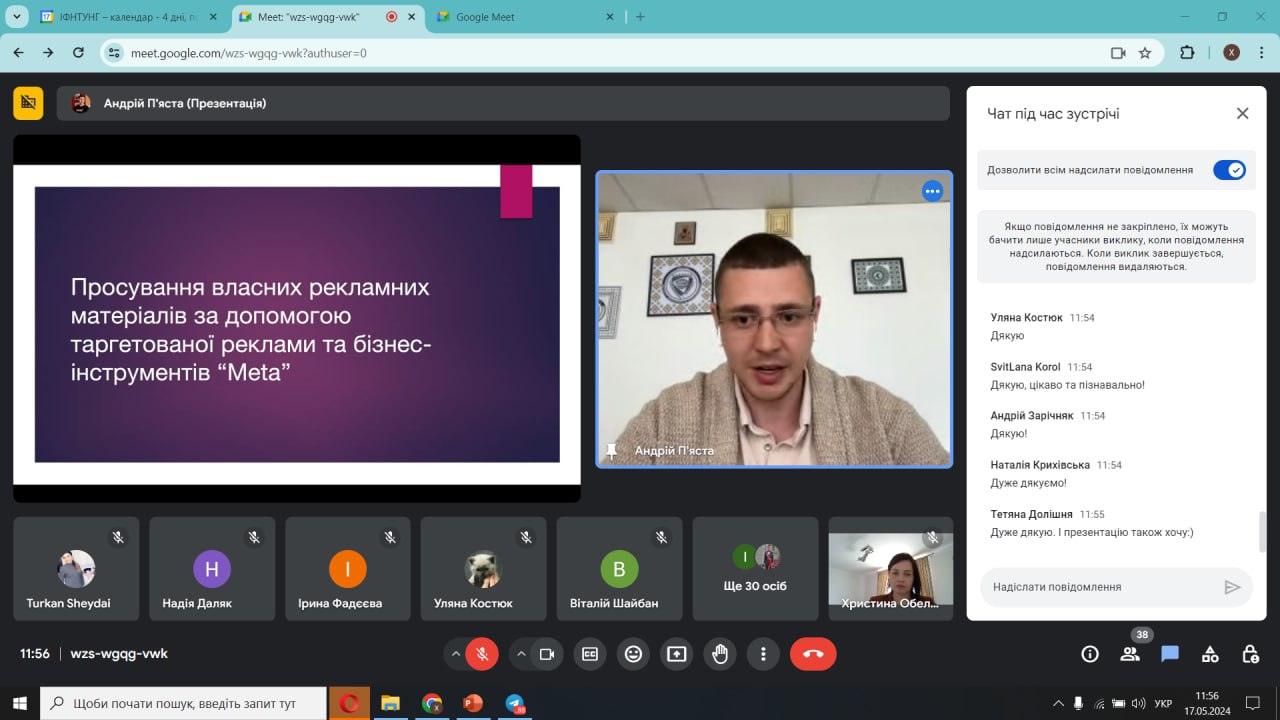Unmute the microphone
Image resolution: width=1280 pixels, height=720 pixels.
click(x=482, y=654)
